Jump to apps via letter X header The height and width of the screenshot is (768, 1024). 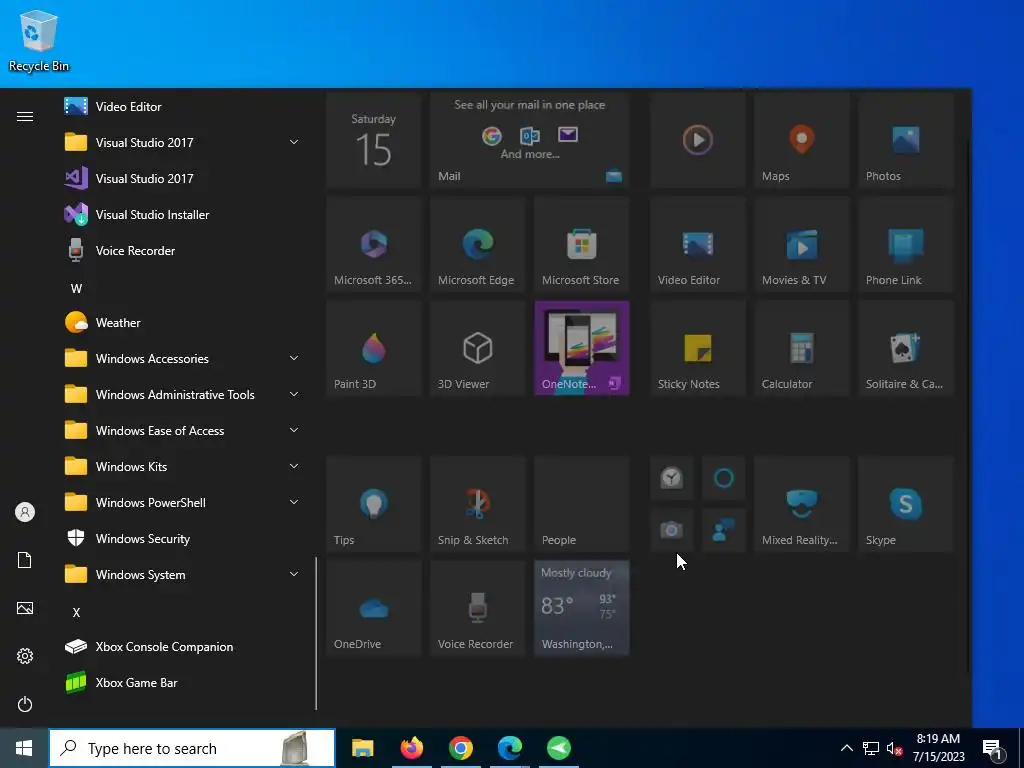76,612
